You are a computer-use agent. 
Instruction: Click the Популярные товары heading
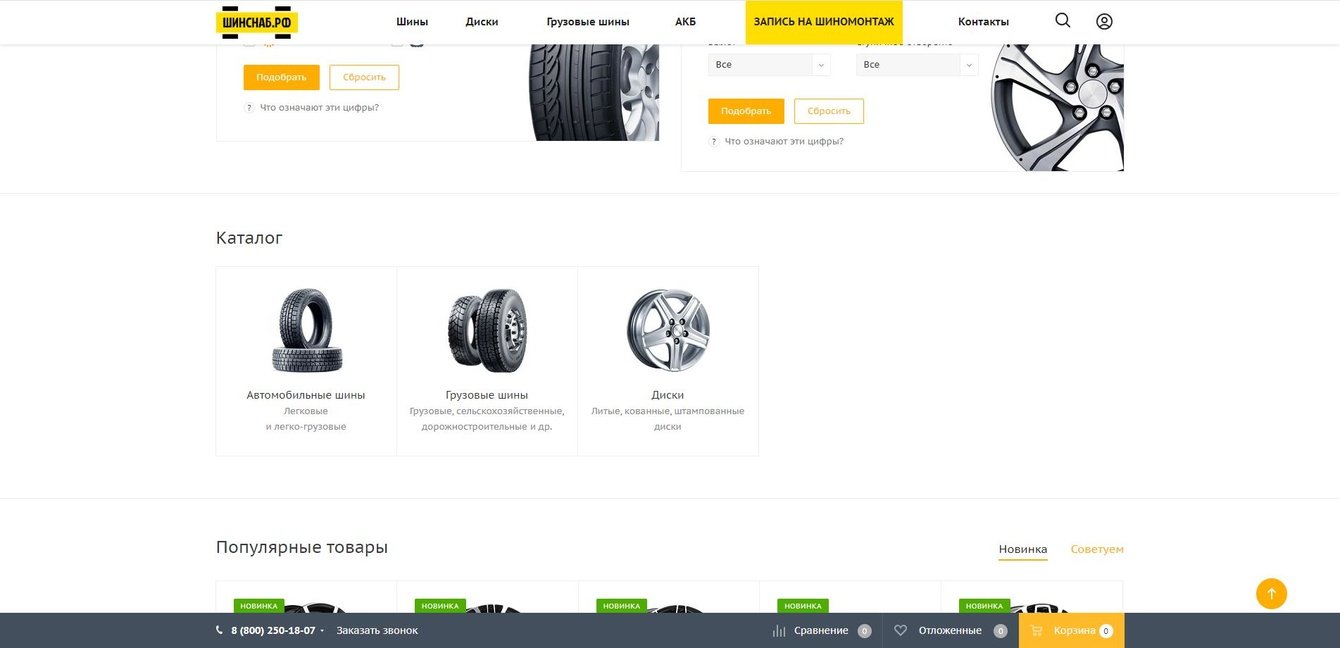tap(302, 547)
